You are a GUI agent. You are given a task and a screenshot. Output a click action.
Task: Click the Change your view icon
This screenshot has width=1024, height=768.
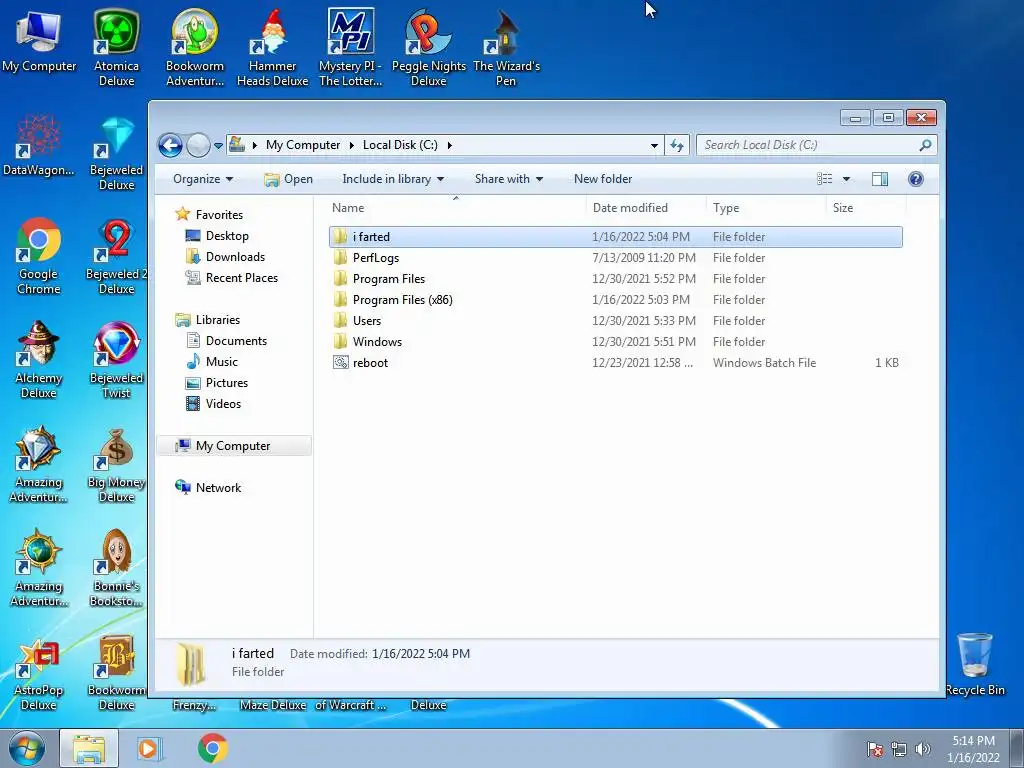click(825, 179)
